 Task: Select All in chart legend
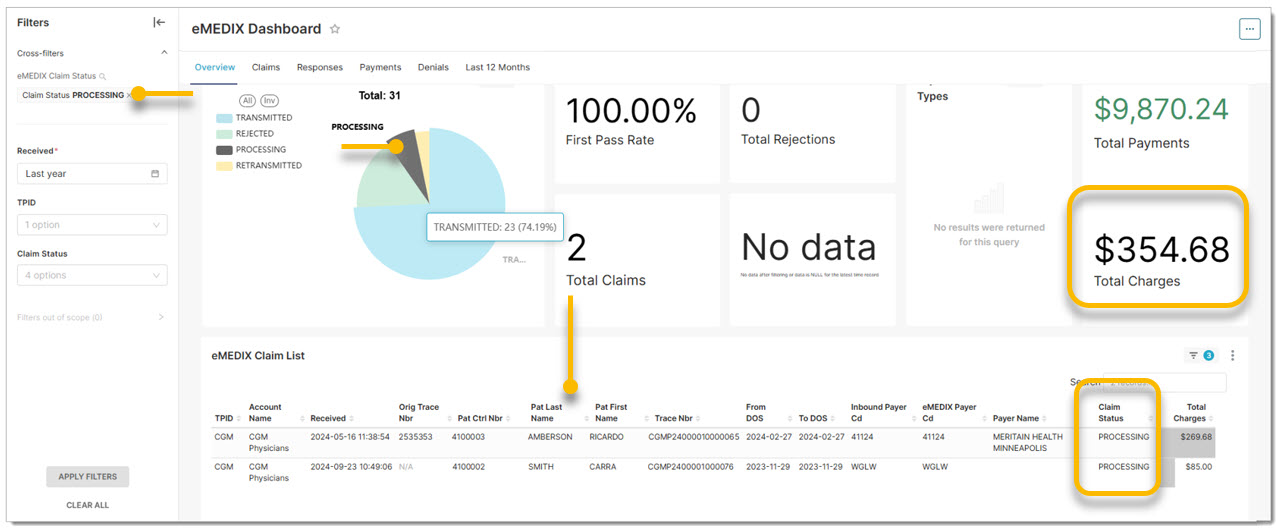(x=247, y=101)
